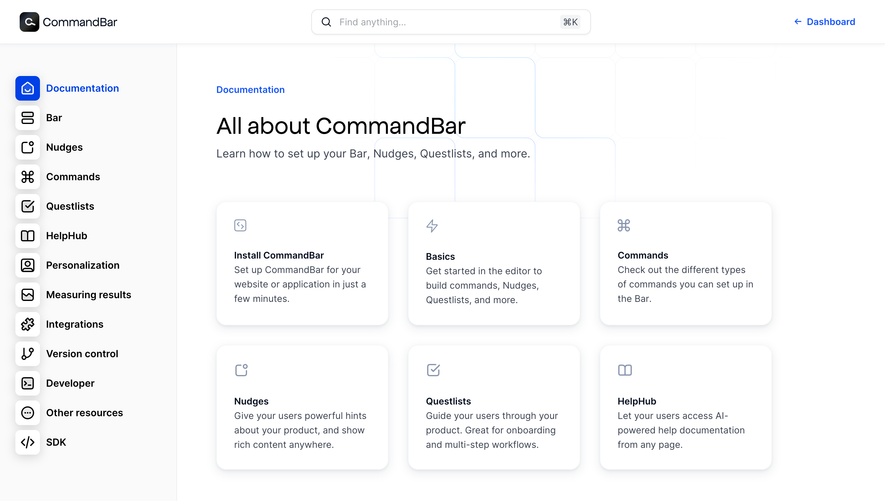Screen dimensions: 885x502
Task: Open Questlists label in sidebar
Action: point(70,206)
